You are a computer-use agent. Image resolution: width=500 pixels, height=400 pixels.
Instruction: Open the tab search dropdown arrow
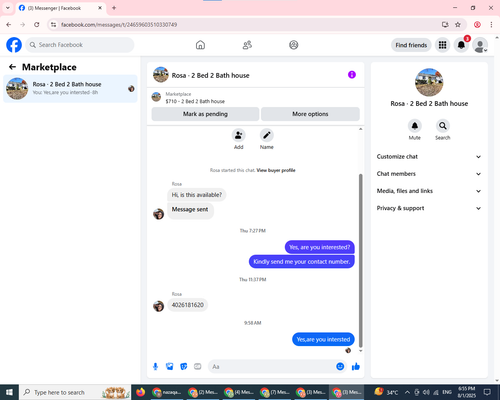pos(8,8)
